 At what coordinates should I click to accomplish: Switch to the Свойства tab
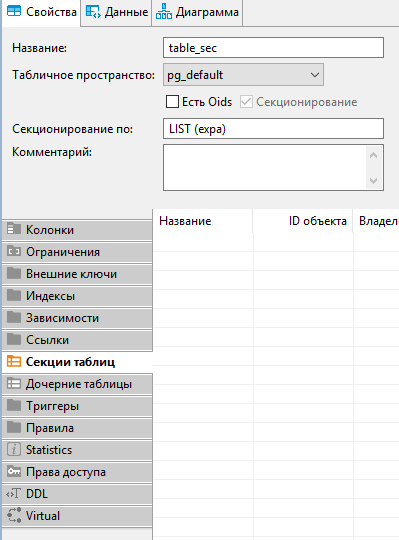[41, 12]
